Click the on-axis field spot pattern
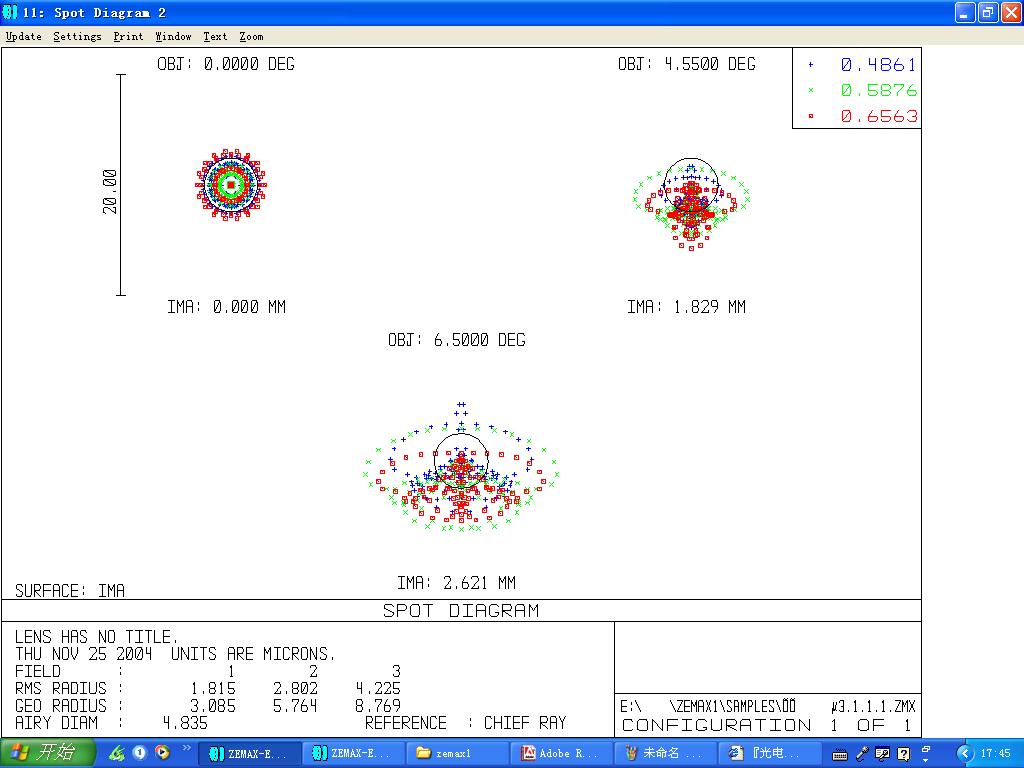1024x768 pixels. pyautogui.click(x=231, y=185)
